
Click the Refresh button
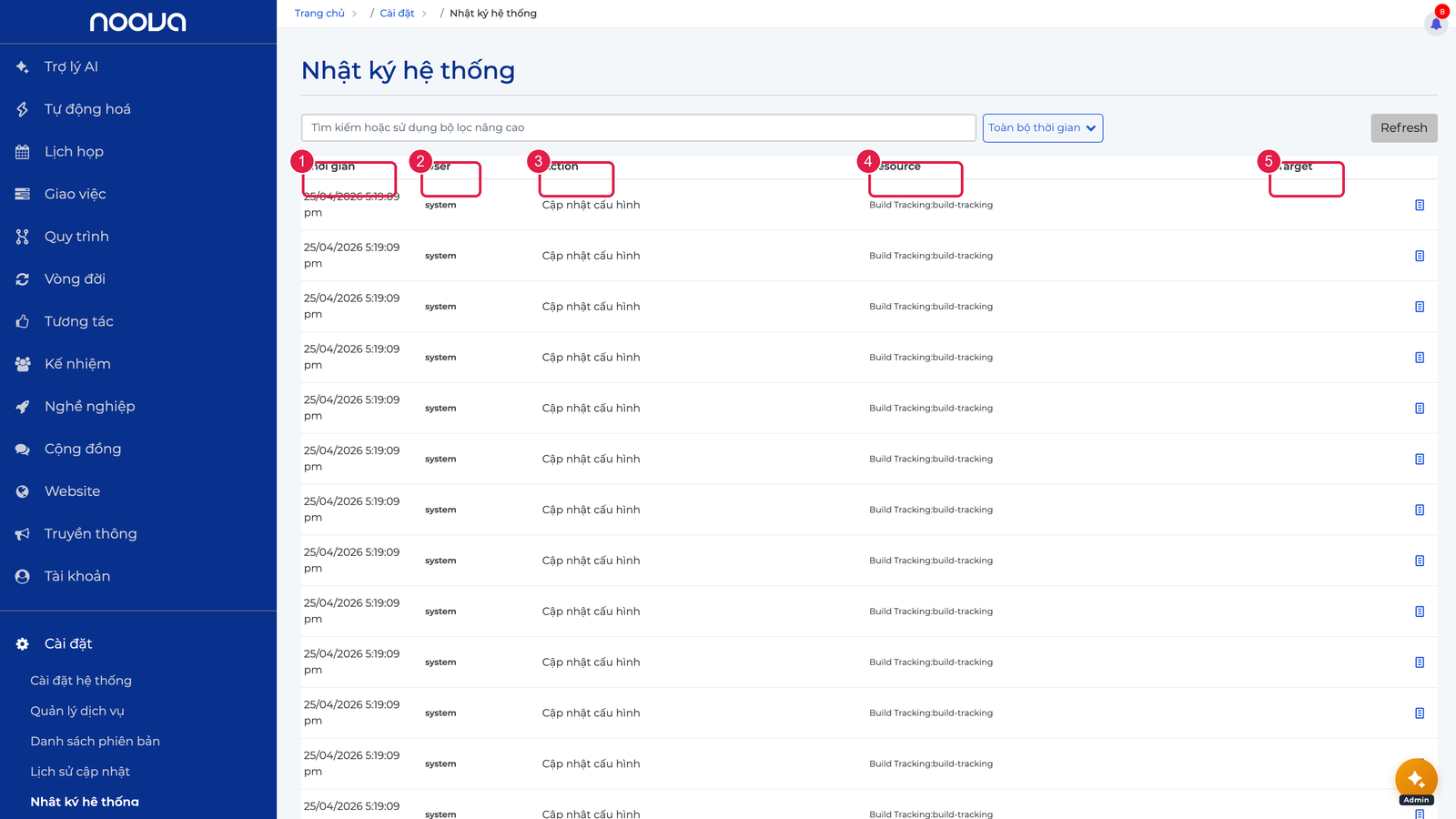(1404, 128)
